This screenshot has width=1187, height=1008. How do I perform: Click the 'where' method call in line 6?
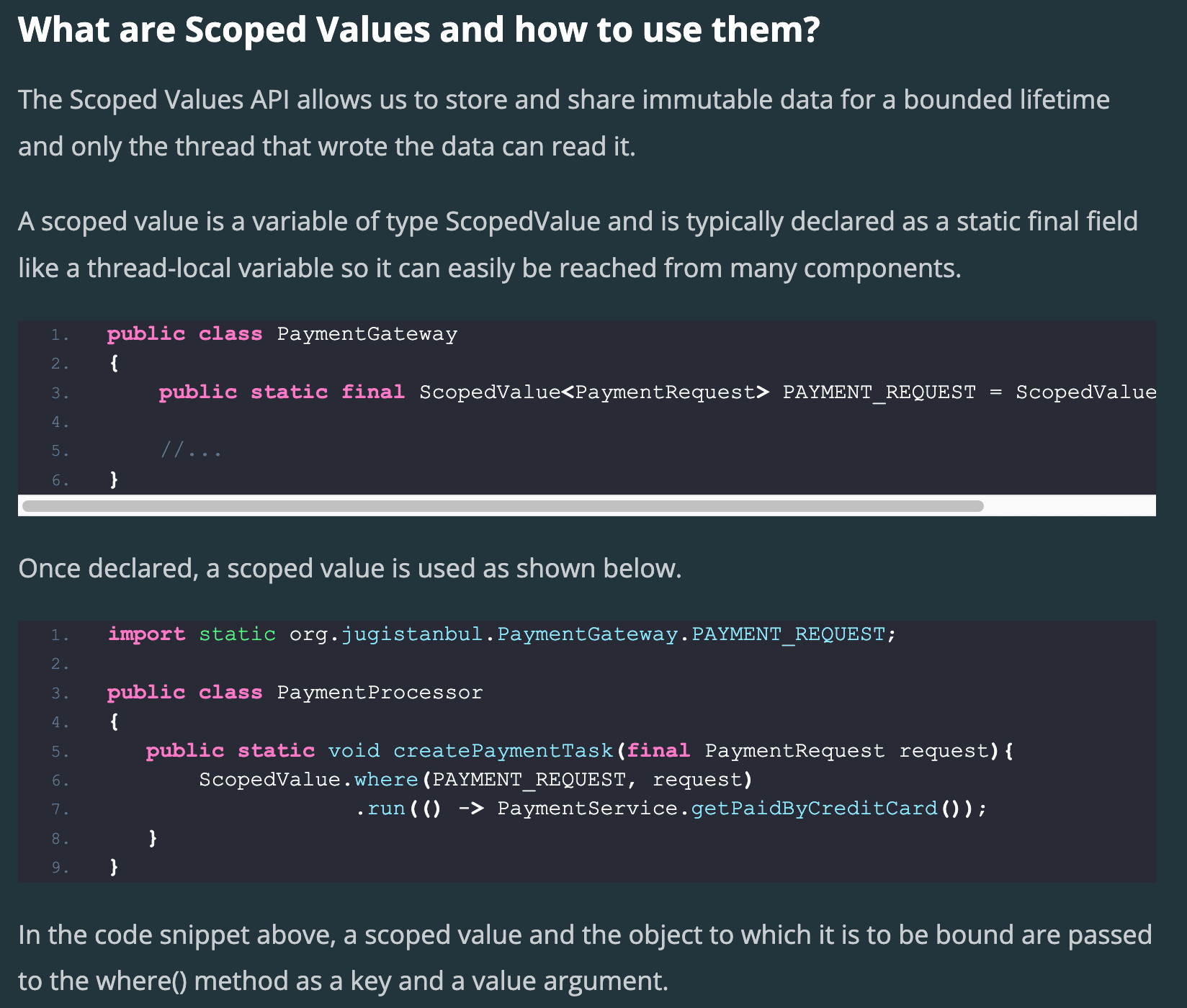(x=386, y=780)
